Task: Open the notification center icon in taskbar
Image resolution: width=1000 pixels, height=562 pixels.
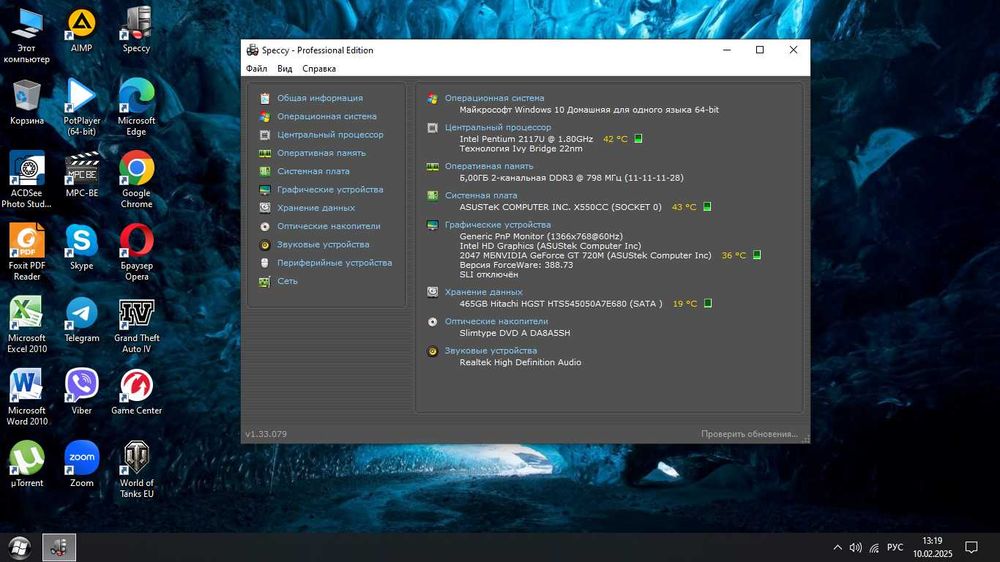Action: (971, 547)
